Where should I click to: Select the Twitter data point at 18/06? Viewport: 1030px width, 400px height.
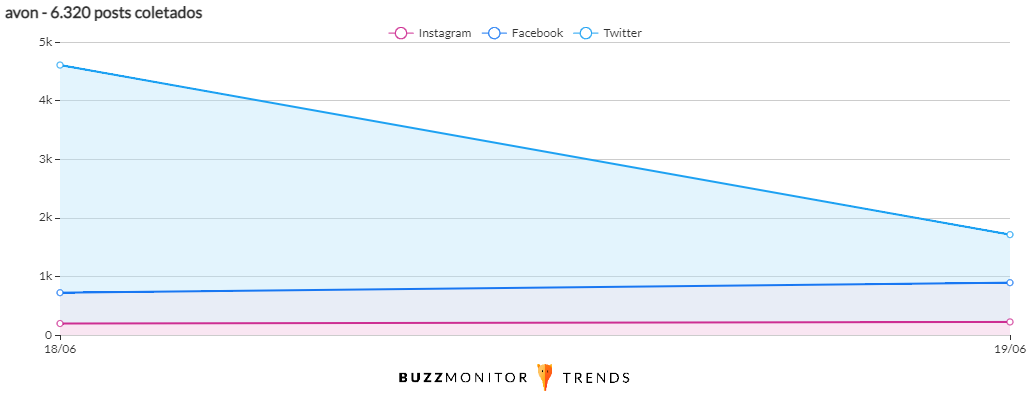[x=60, y=65]
